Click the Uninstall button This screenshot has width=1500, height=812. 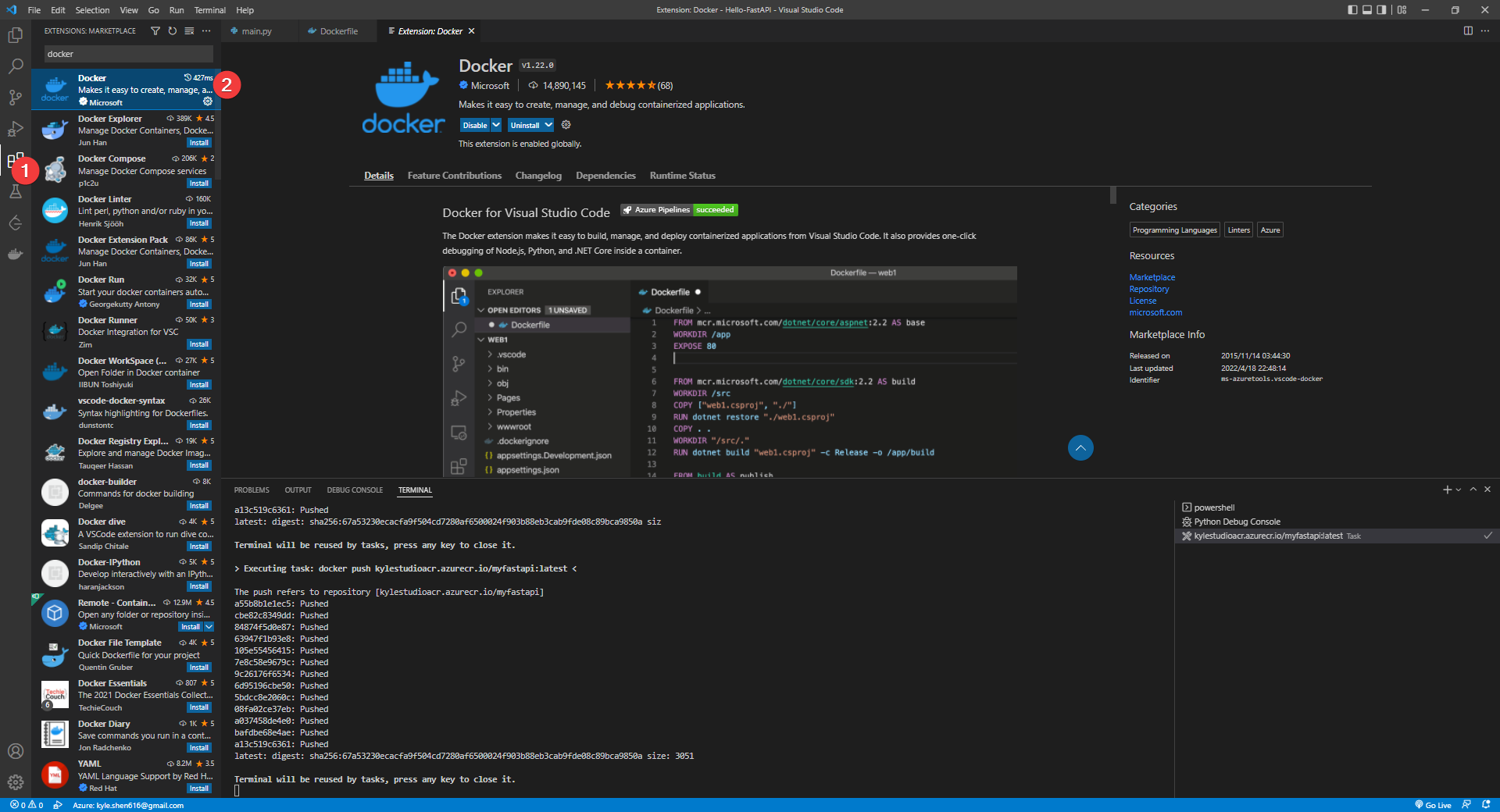[525, 125]
